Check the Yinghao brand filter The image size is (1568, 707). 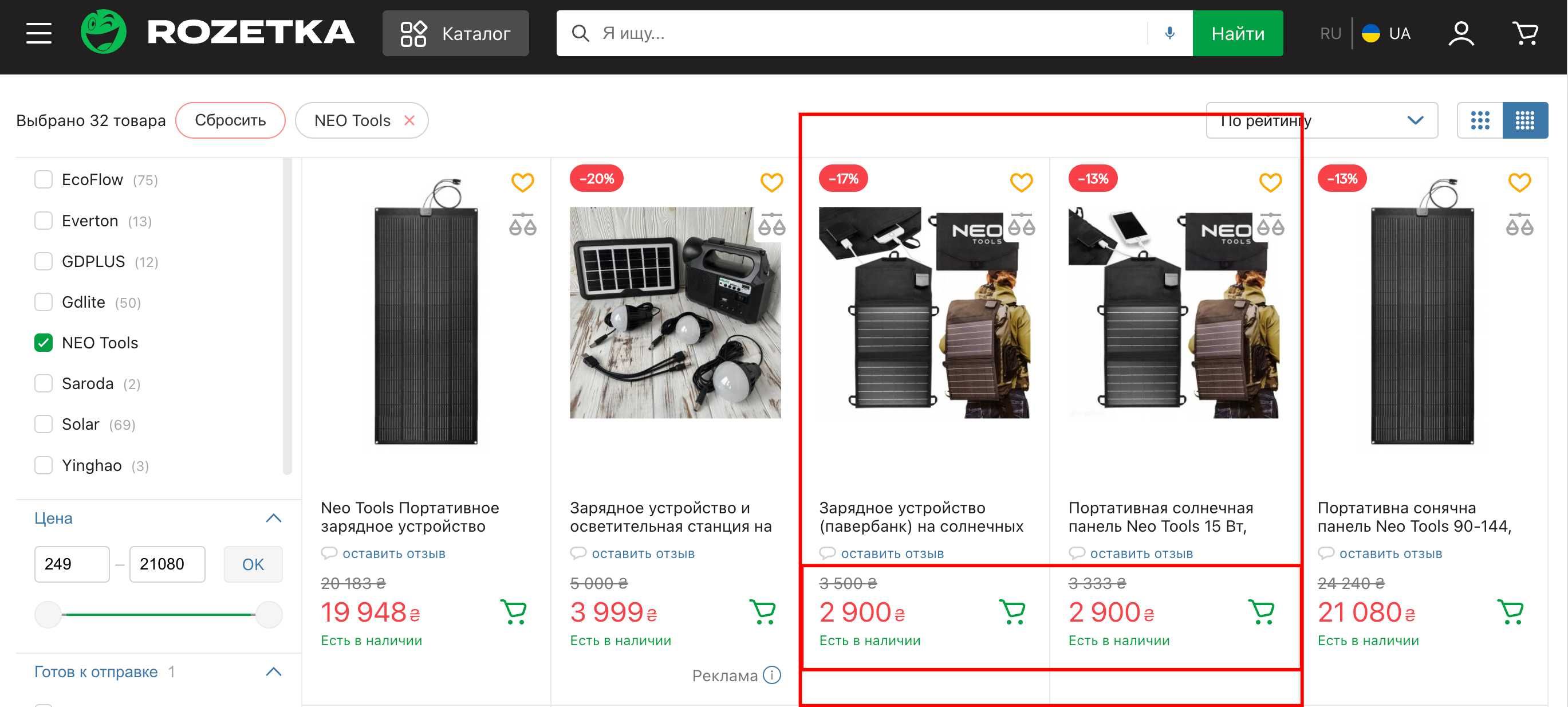(43, 465)
